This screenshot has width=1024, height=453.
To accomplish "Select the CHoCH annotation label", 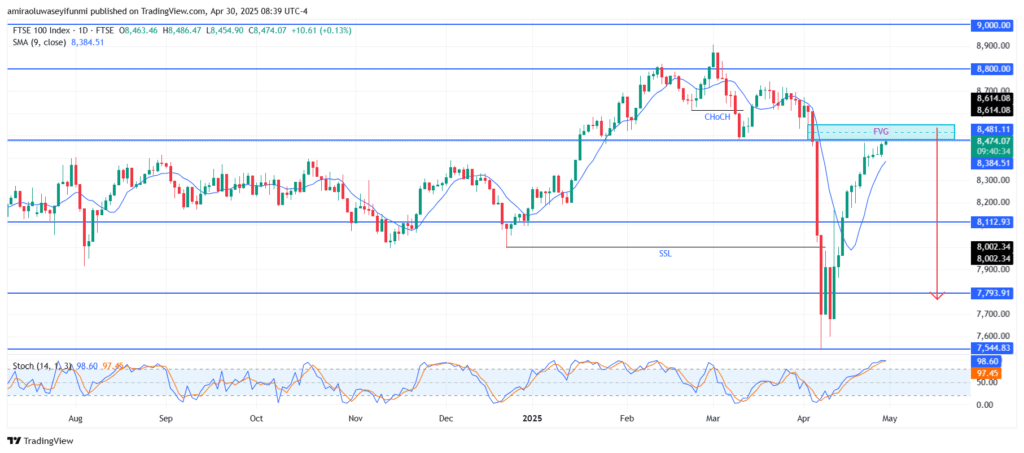I will (x=716, y=117).
